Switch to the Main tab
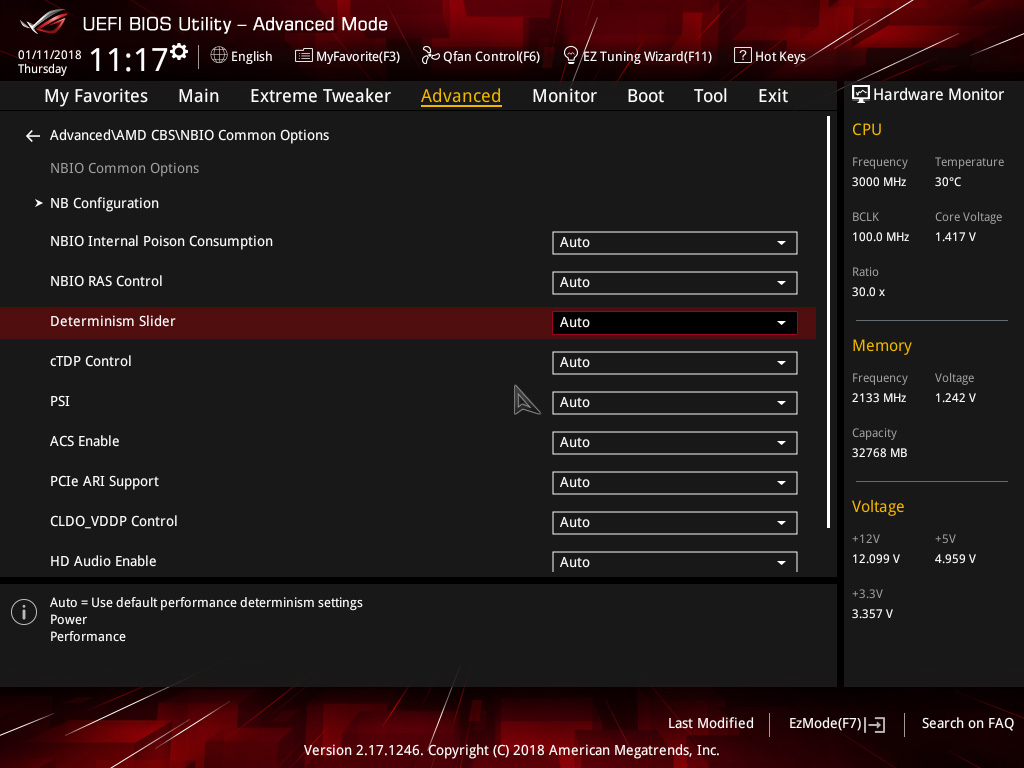The width and height of the screenshot is (1024, 768). pyautogui.click(x=199, y=96)
